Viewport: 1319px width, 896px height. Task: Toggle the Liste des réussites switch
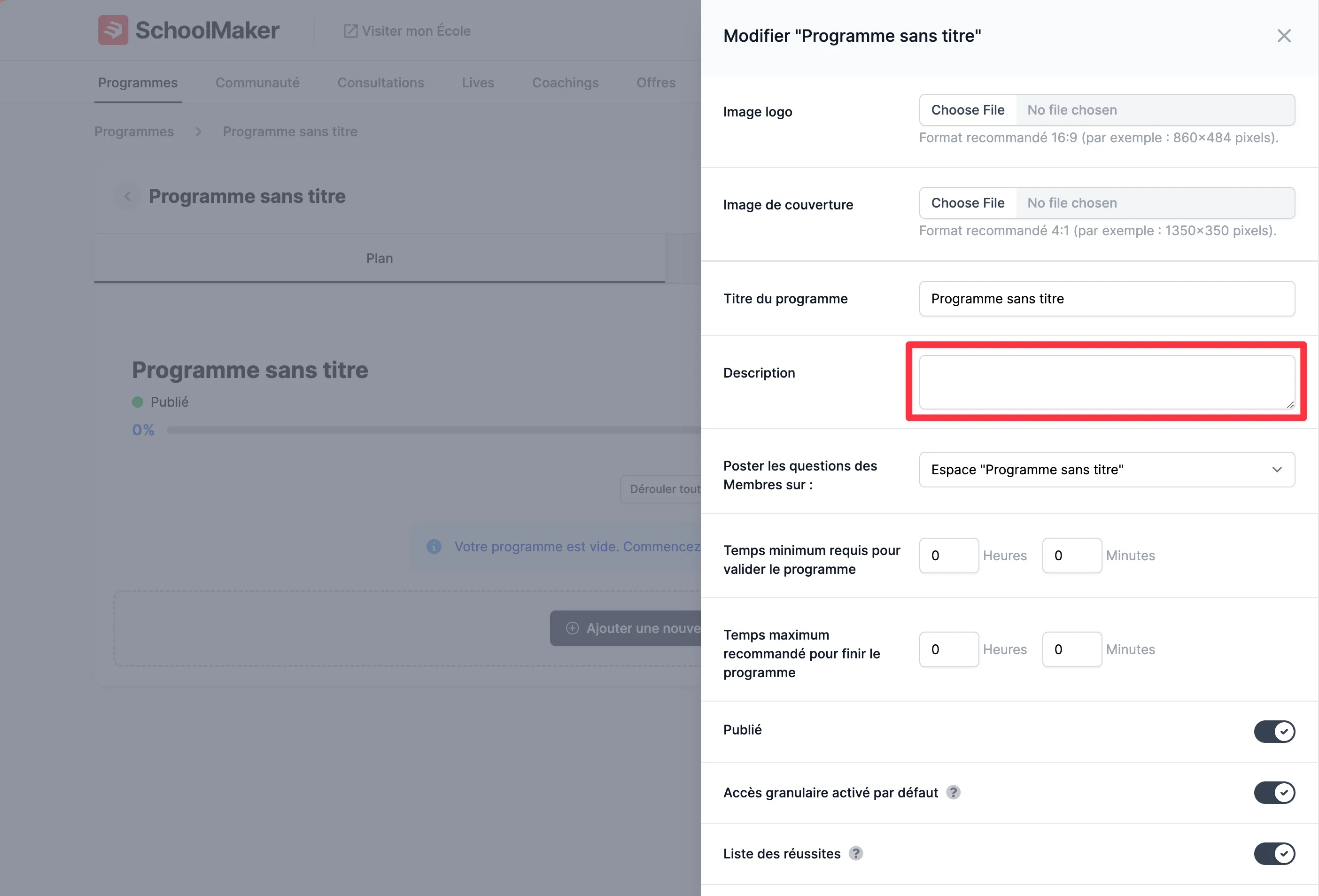(x=1274, y=853)
